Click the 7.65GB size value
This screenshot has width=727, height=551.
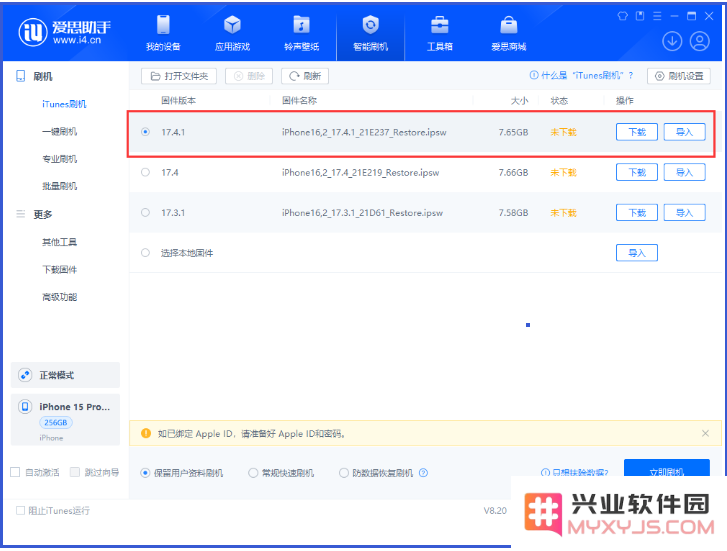click(x=513, y=132)
